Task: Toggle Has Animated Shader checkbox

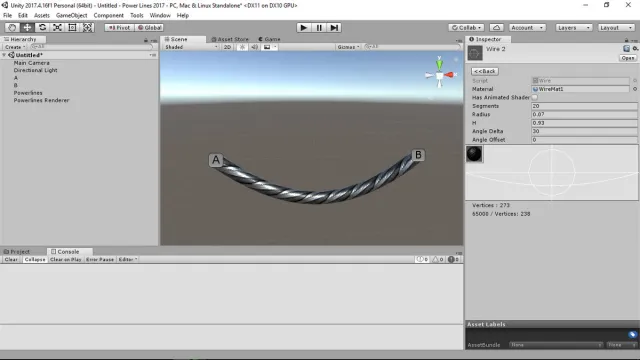Action: [535, 98]
